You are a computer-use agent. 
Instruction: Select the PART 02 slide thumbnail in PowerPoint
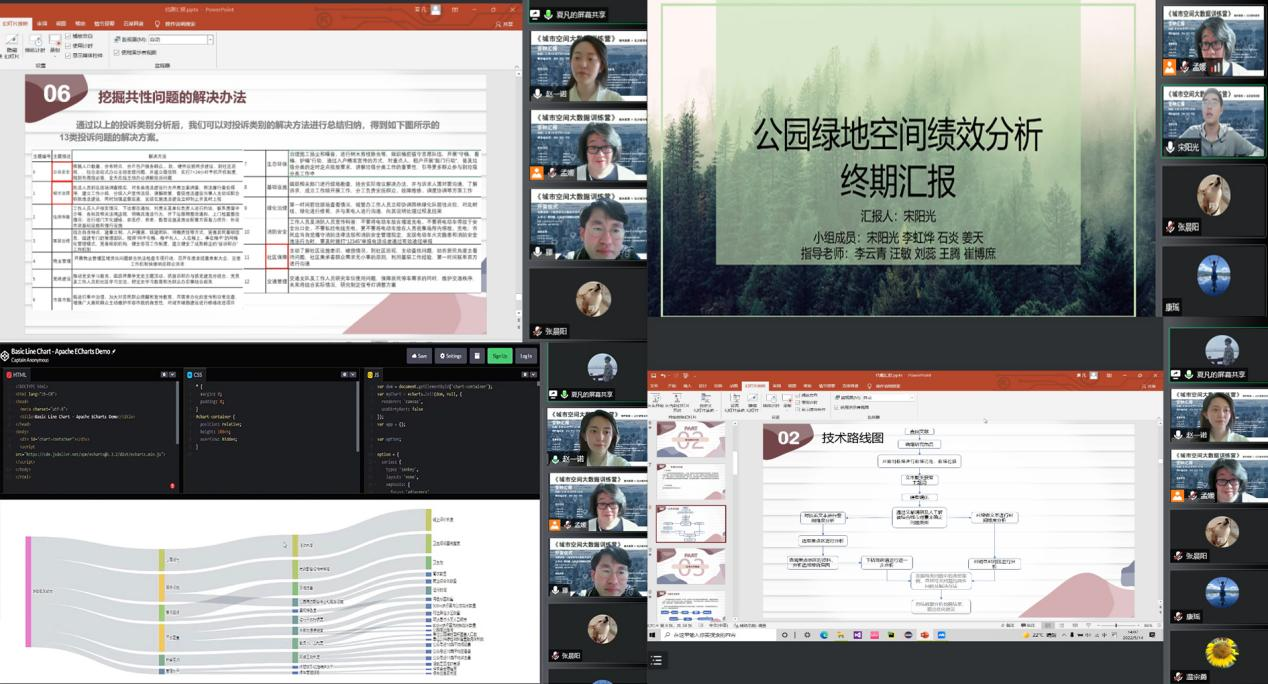point(691,440)
